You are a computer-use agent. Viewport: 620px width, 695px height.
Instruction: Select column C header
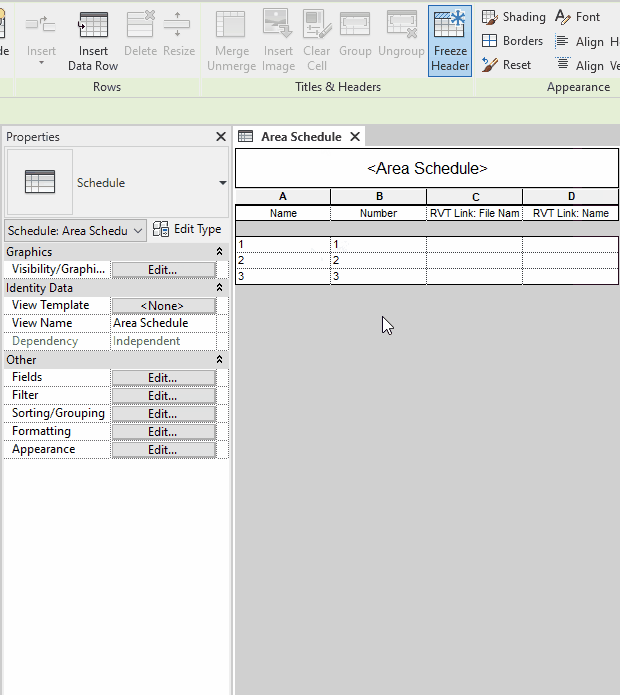(x=475, y=196)
